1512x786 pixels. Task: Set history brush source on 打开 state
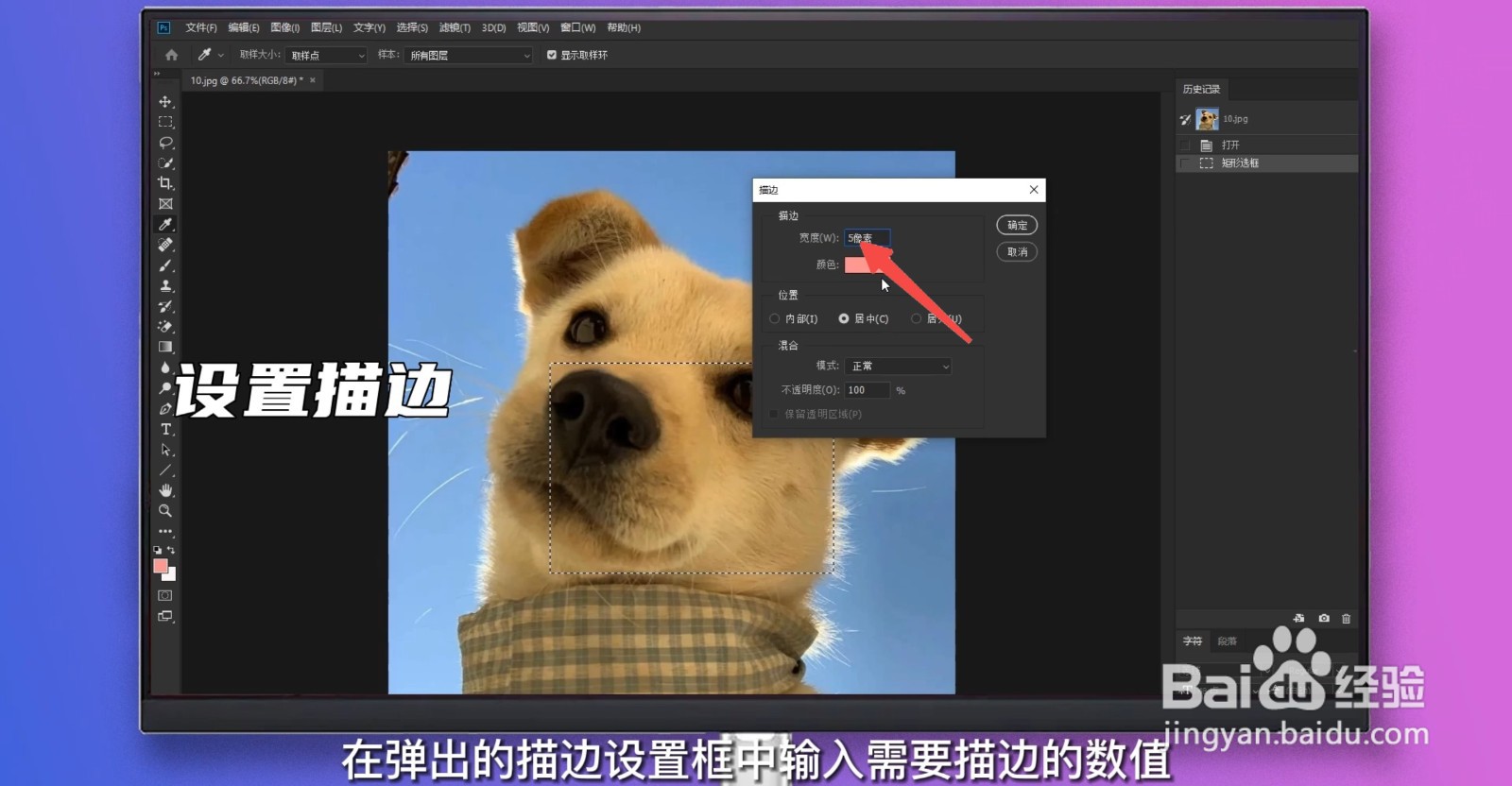click(1185, 145)
